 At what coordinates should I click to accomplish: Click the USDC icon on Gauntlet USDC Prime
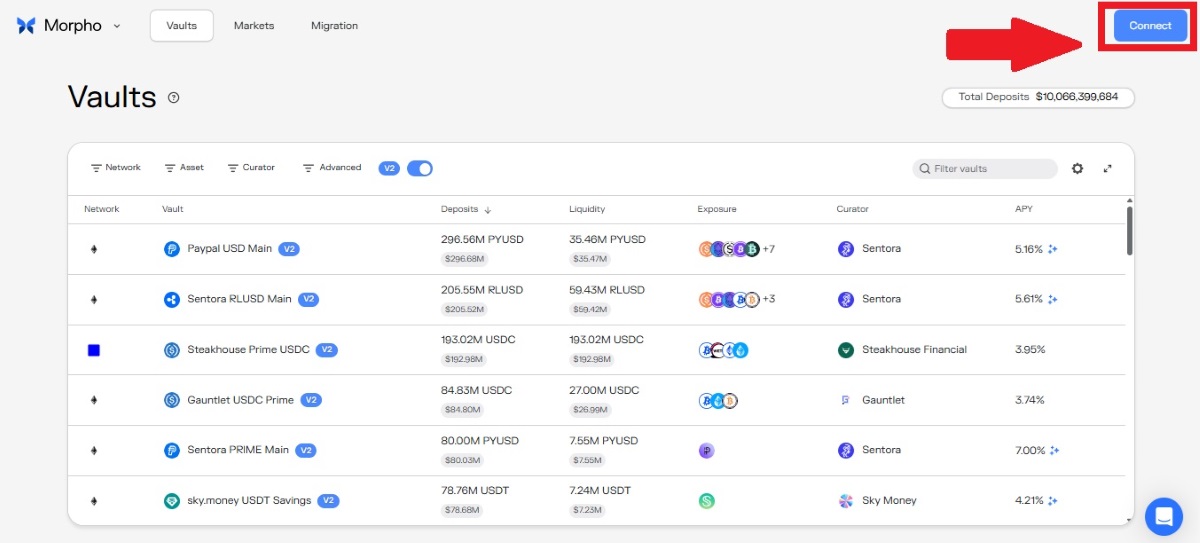[x=172, y=400]
